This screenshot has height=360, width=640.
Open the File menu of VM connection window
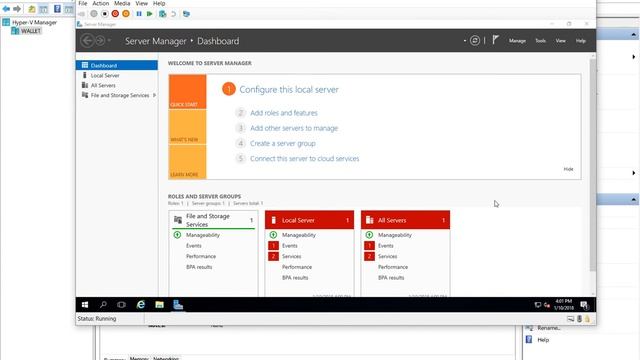click(82, 3)
